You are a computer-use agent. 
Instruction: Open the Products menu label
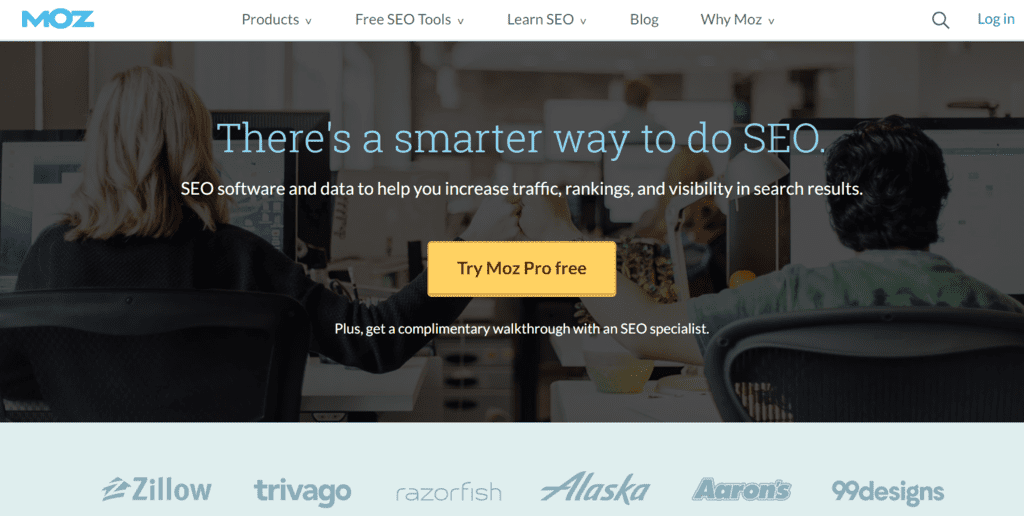(x=270, y=20)
